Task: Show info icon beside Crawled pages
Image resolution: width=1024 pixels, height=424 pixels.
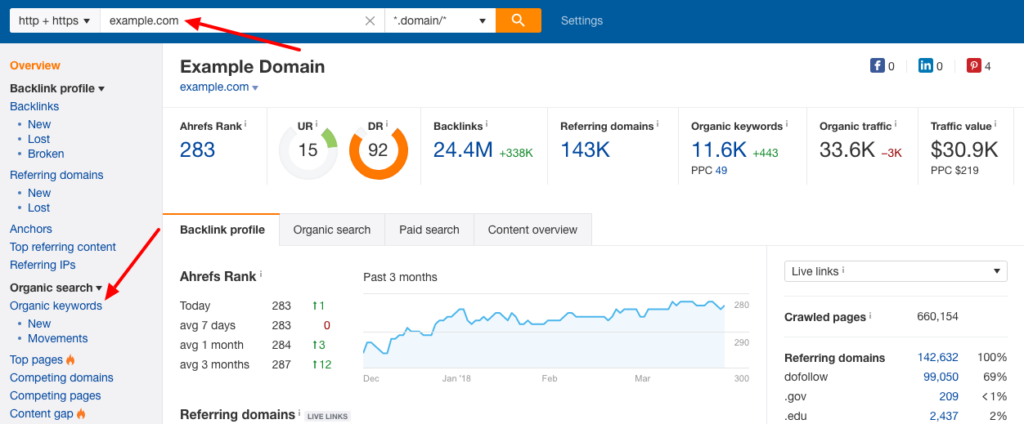Action: [x=871, y=316]
